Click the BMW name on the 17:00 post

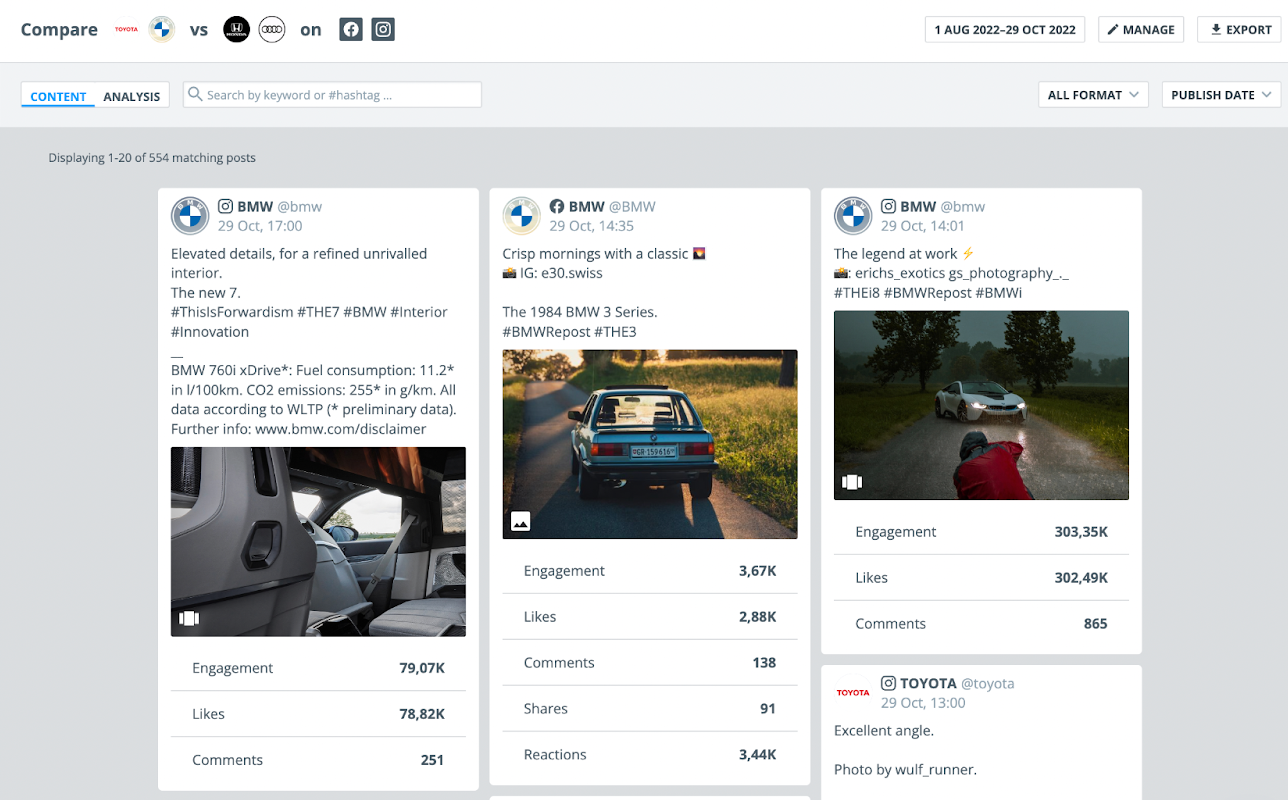tap(255, 207)
